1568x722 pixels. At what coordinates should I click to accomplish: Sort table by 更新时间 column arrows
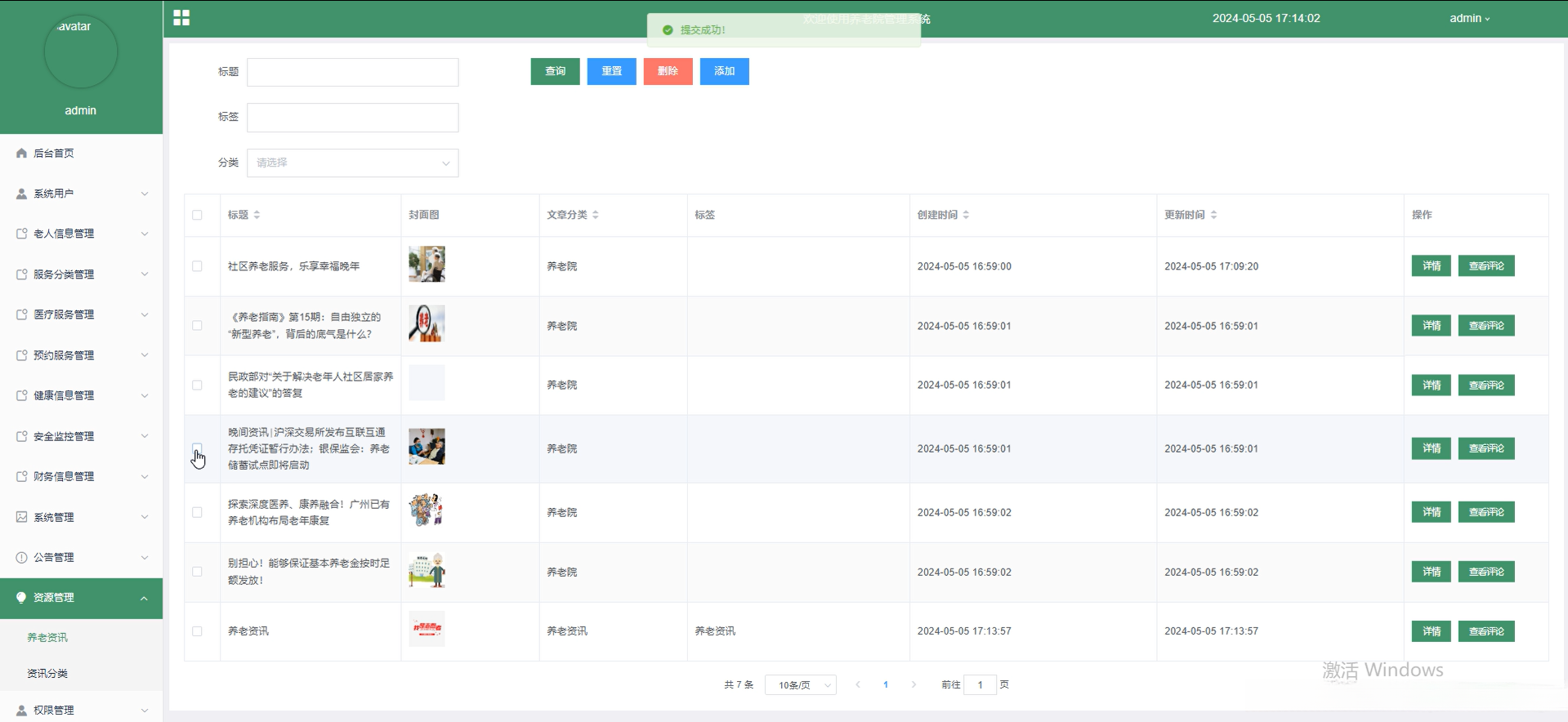(1213, 215)
